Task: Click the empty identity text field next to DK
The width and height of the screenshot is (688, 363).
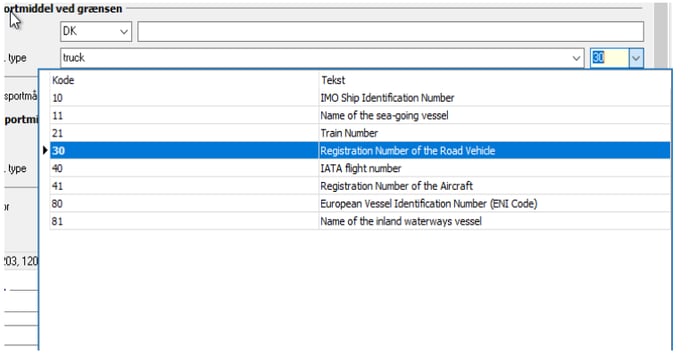Action: [x=391, y=32]
